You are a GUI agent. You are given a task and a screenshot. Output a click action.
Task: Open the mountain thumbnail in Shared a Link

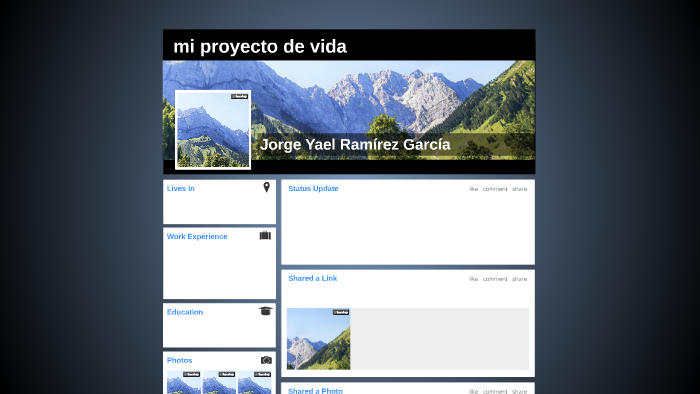click(318, 339)
